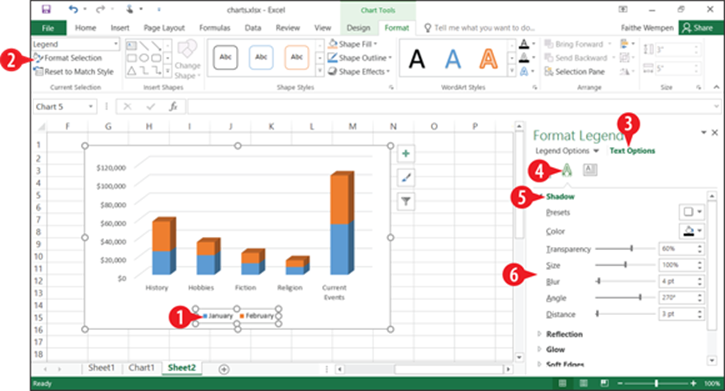725x391 pixels.
Task: Choose the blue WordArt style A
Action: pos(453,59)
